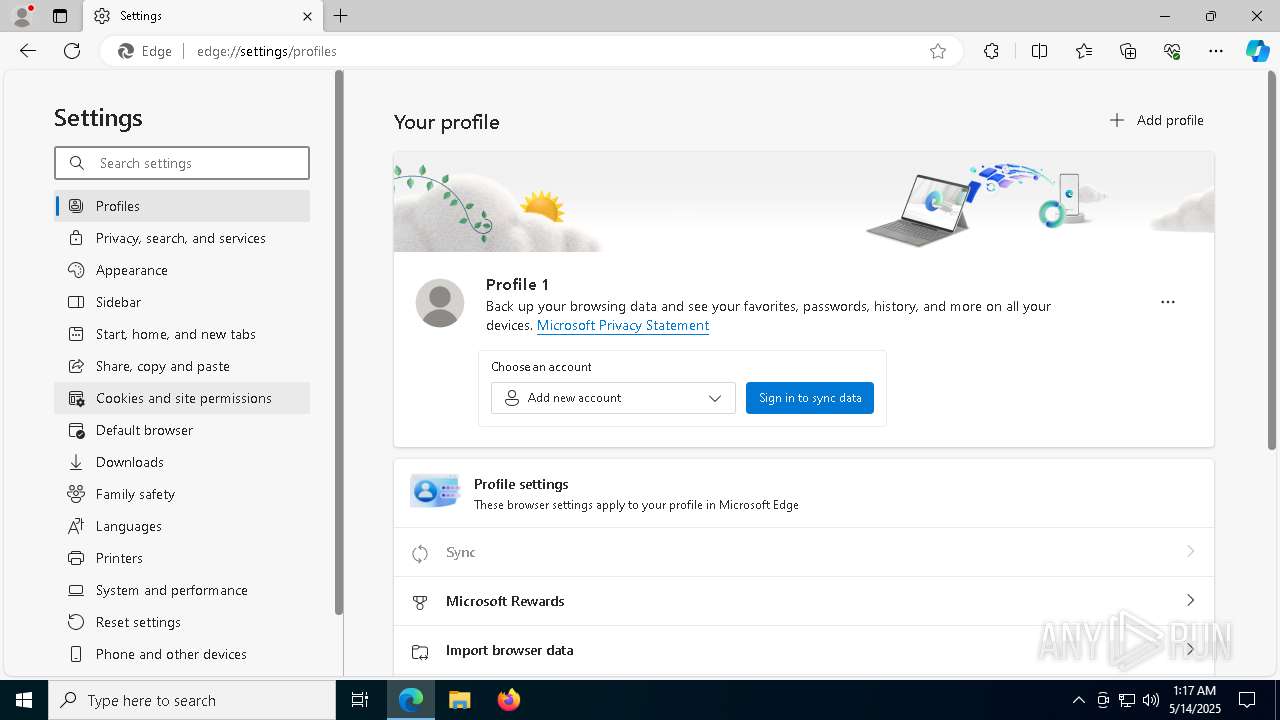The height and width of the screenshot is (720, 1280).
Task: Open the Copilot icon
Action: pyautogui.click(x=1257, y=51)
